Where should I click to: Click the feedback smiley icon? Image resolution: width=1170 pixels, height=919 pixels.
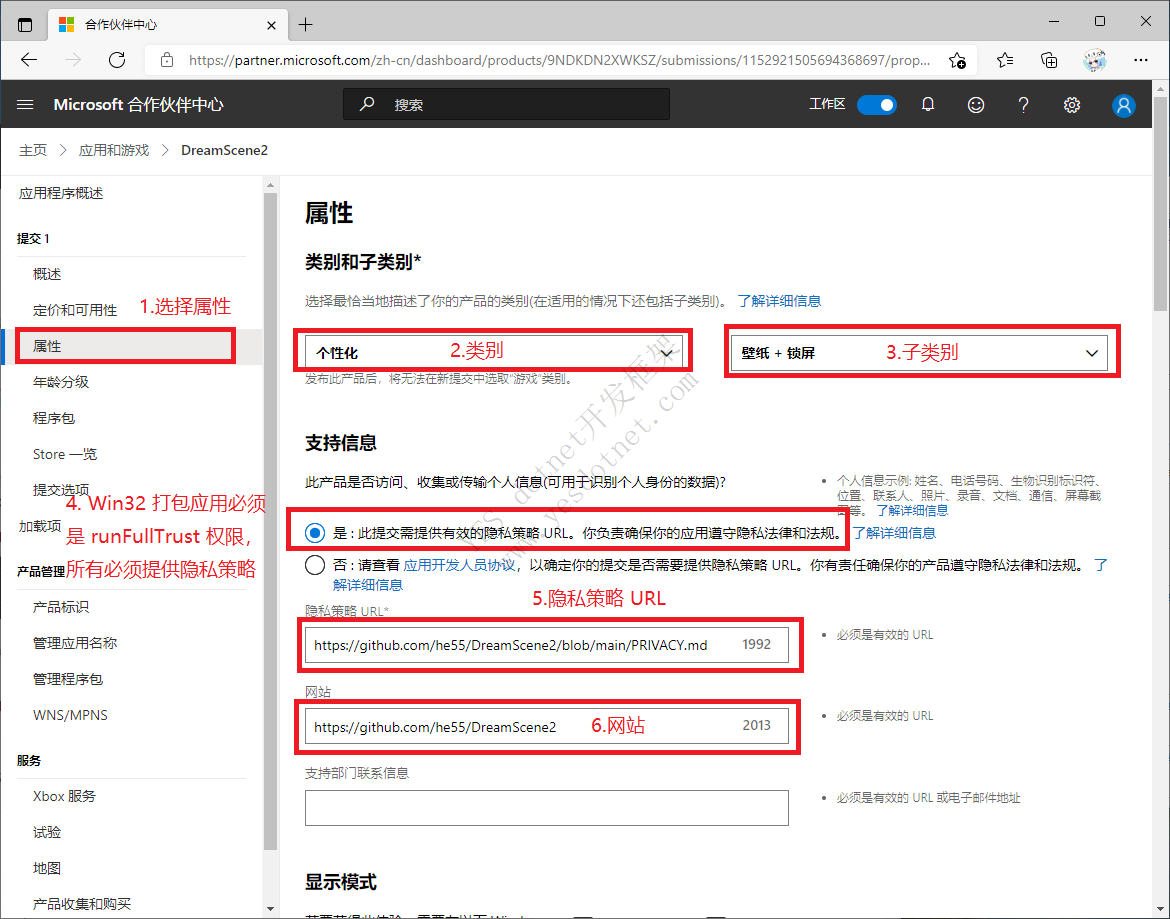coord(975,105)
